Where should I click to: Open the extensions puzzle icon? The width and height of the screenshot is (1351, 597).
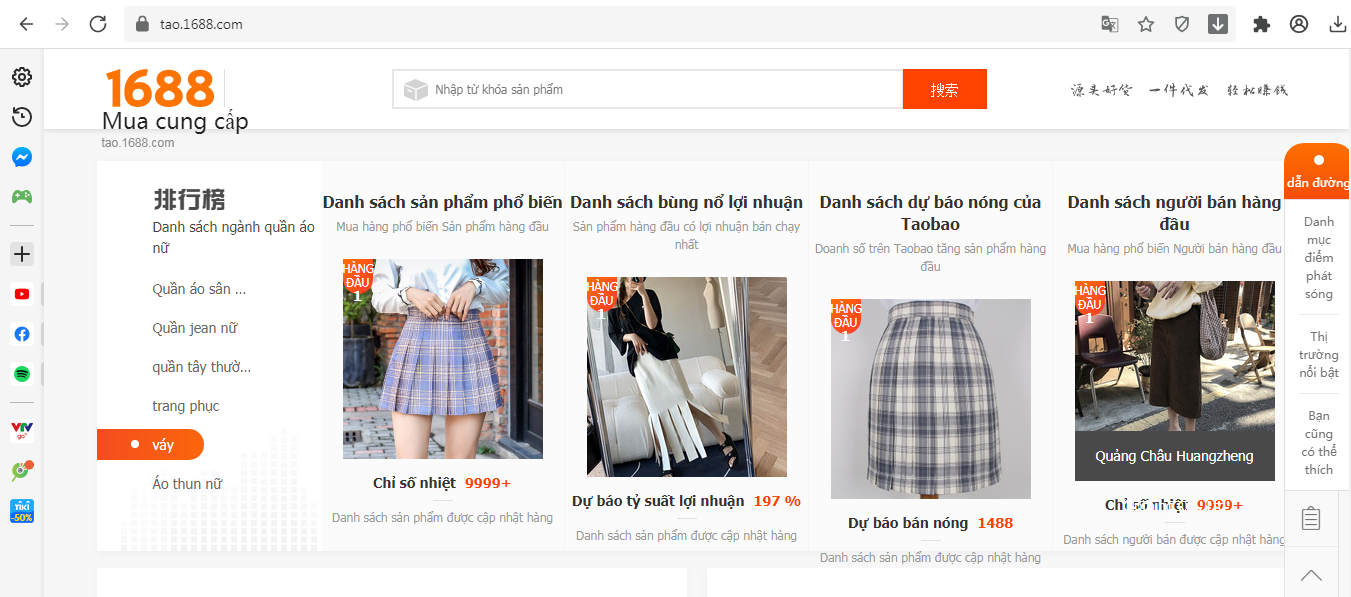1262,24
